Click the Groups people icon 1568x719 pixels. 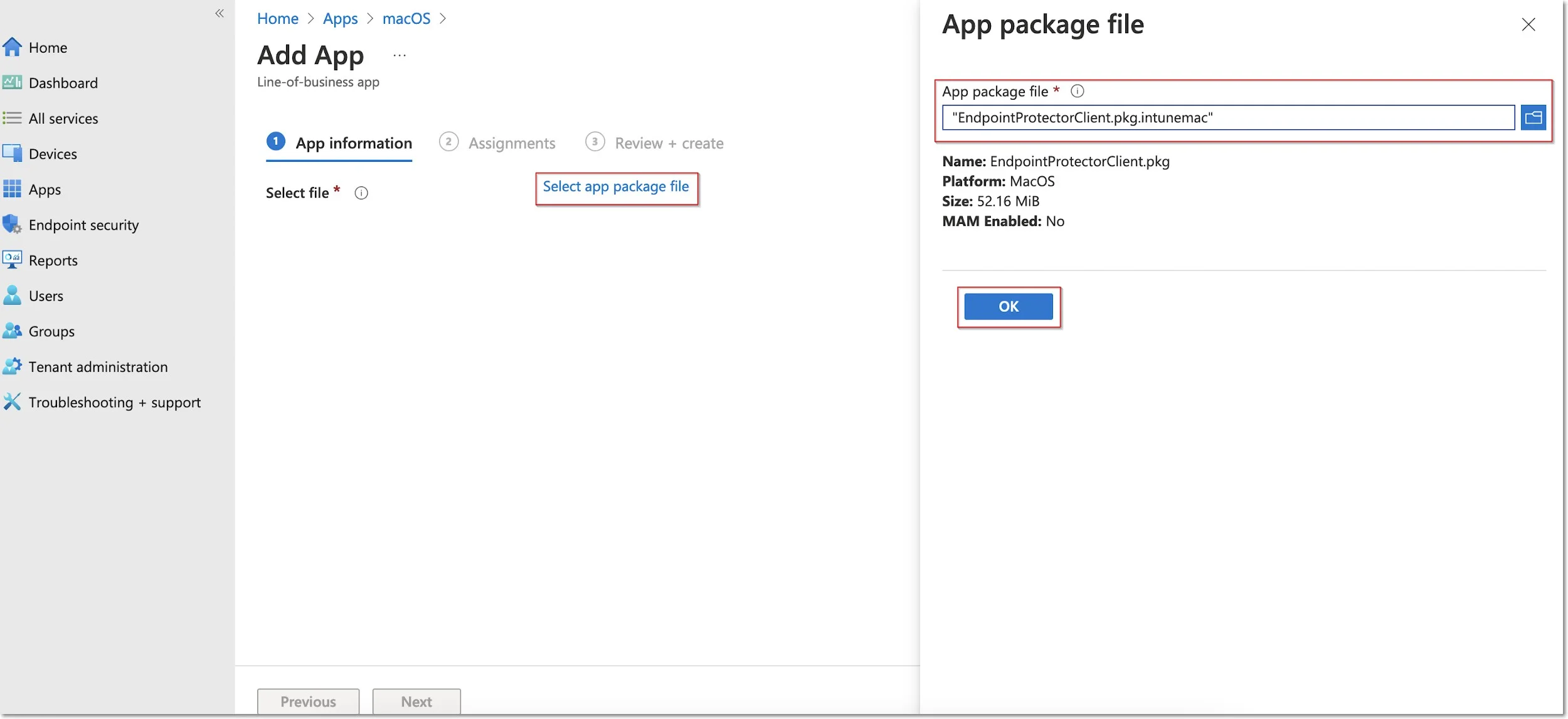pos(13,331)
